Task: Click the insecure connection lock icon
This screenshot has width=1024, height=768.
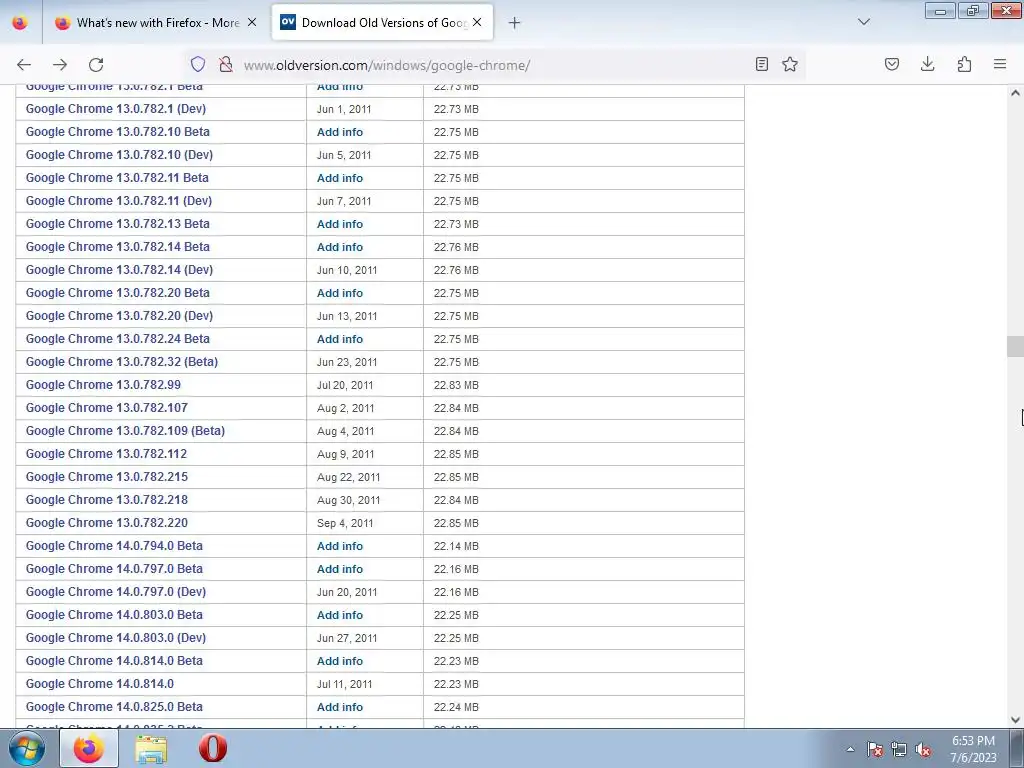Action: 226,64
